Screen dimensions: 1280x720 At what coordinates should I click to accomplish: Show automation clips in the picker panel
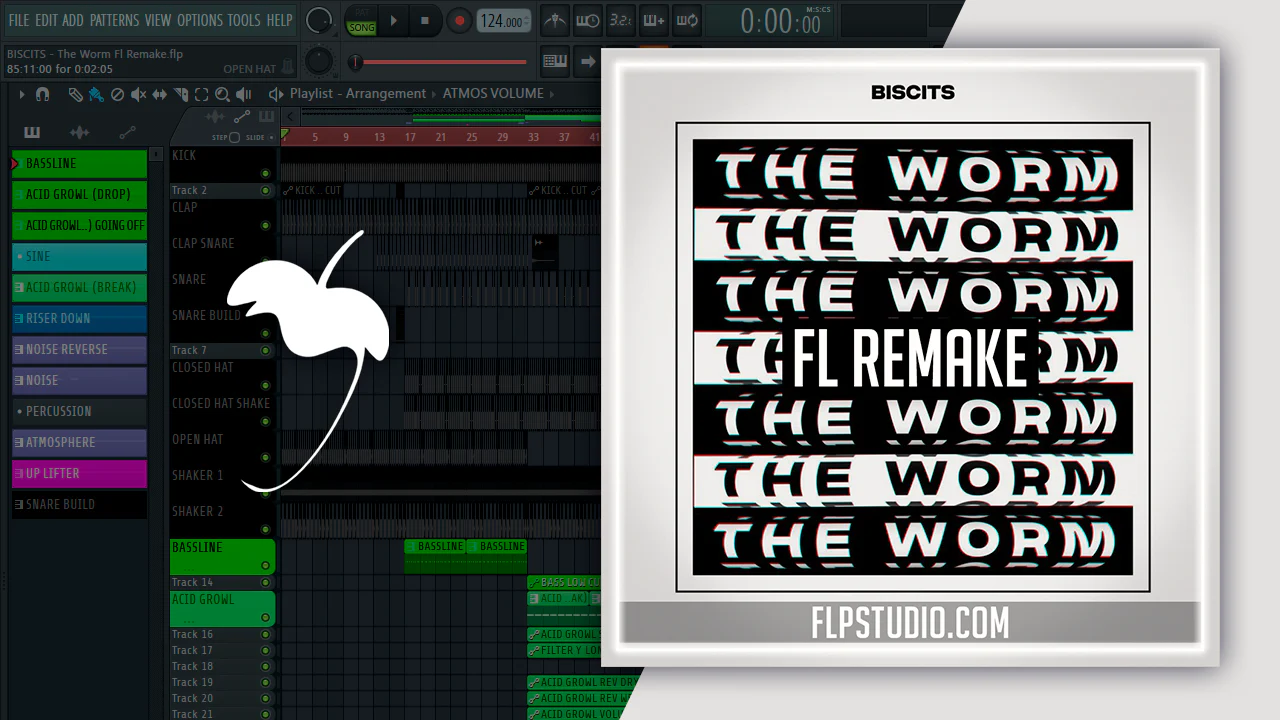tap(127, 132)
